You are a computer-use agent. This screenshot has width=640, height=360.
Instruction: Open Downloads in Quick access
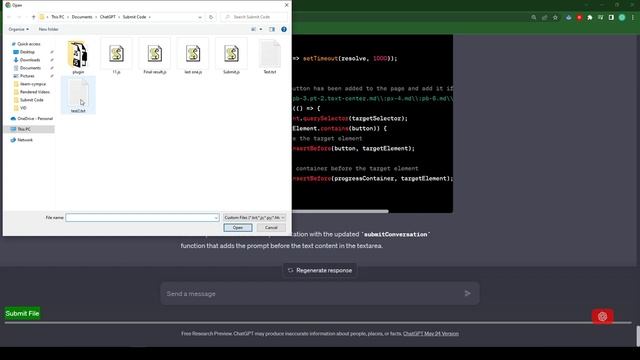click(30, 60)
